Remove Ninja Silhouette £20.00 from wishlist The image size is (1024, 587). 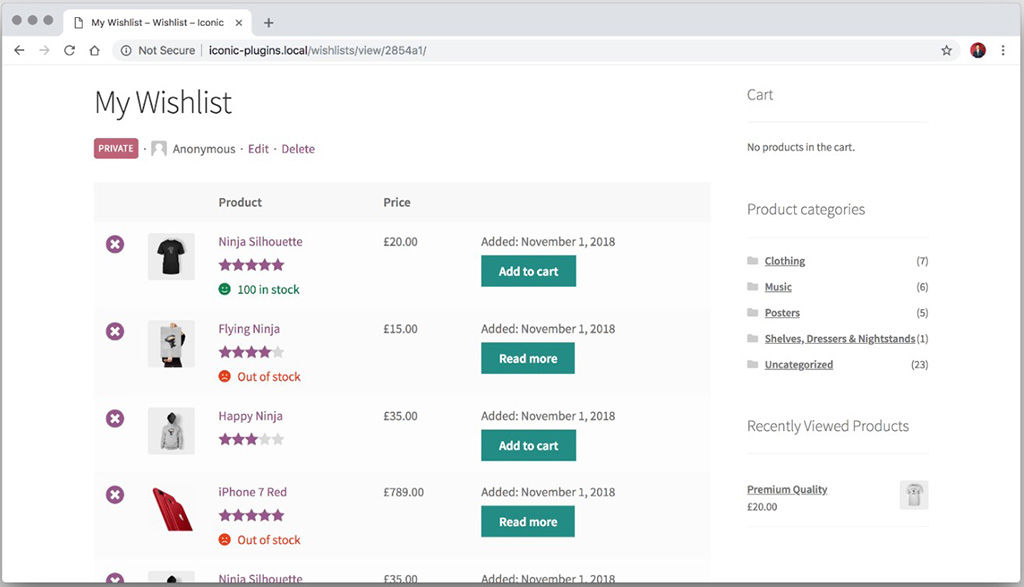pyautogui.click(x=115, y=244)
